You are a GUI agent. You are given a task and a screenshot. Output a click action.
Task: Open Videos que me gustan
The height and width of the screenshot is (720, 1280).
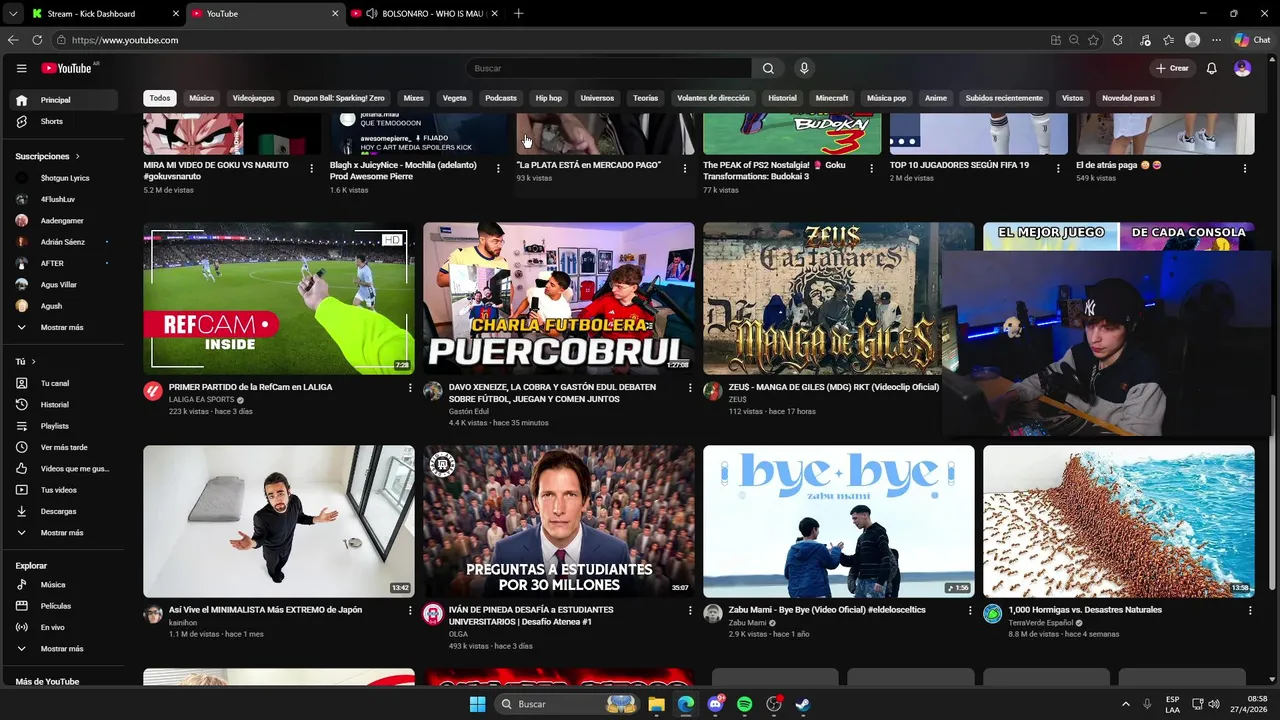pyautogui.click(x=64, y=469)
